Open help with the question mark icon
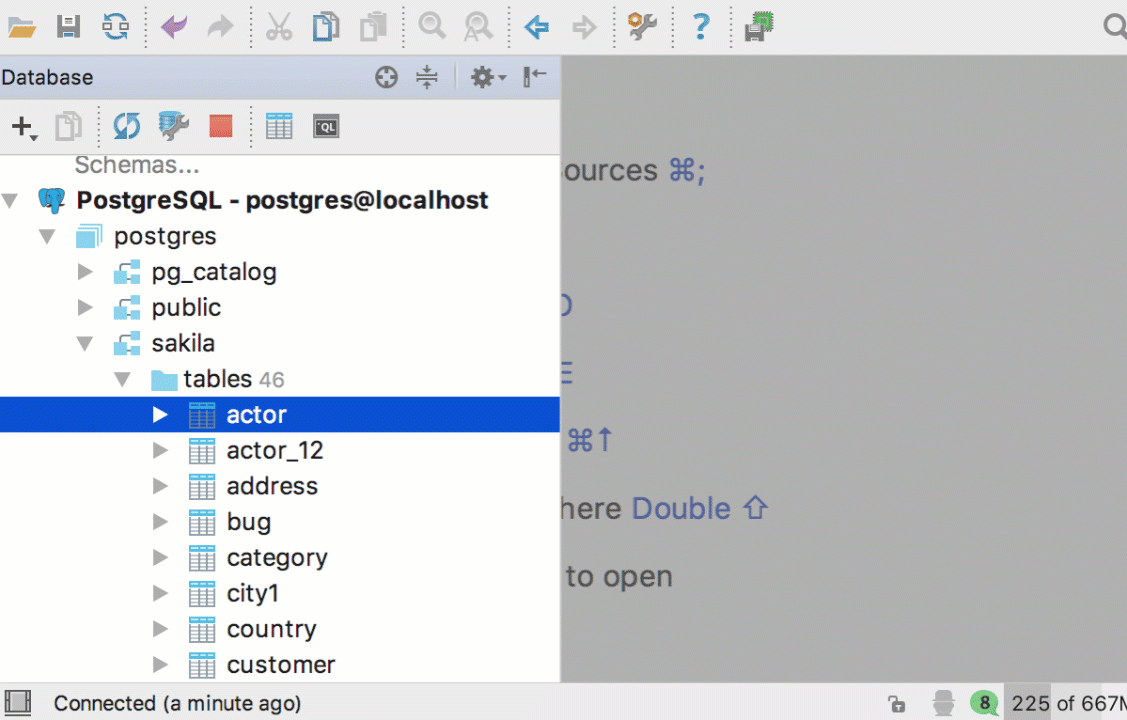 pyautogui.click(x=701, y=27)
